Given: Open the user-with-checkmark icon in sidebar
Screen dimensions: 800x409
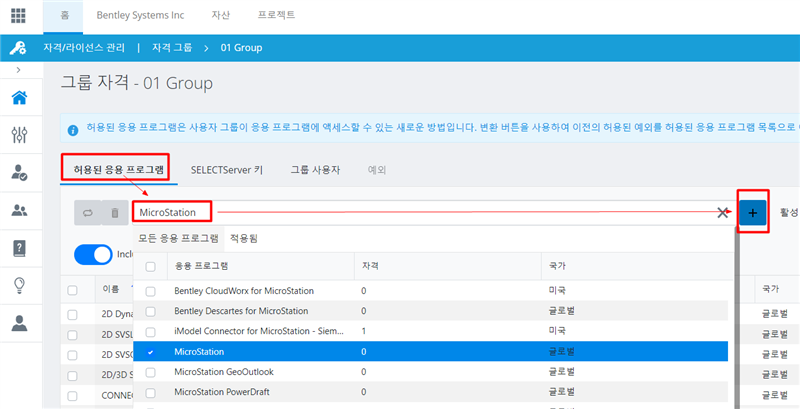Looking at the screenshot, I should tap(19, 173).
